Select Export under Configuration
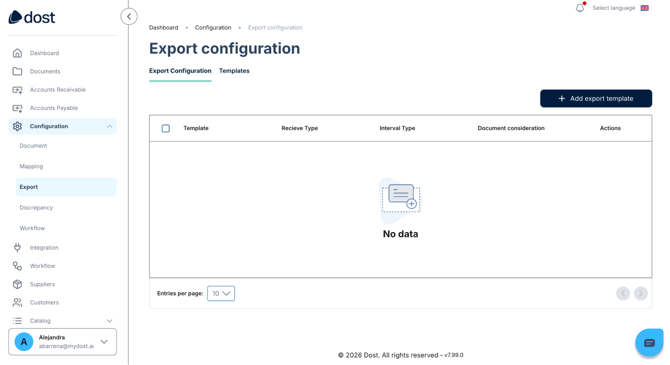 (x=66, y=187)
